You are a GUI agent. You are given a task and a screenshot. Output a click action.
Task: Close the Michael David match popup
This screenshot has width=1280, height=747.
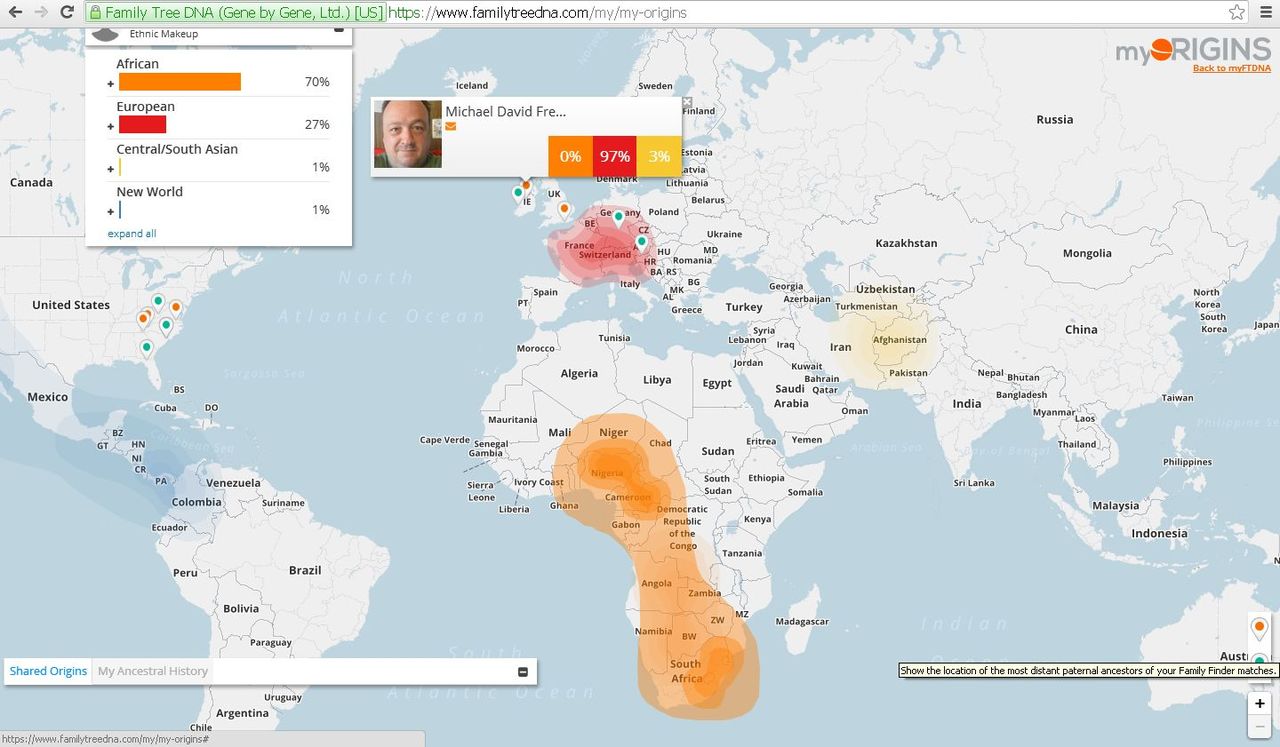pyautogui.click(x=687, y=102)
